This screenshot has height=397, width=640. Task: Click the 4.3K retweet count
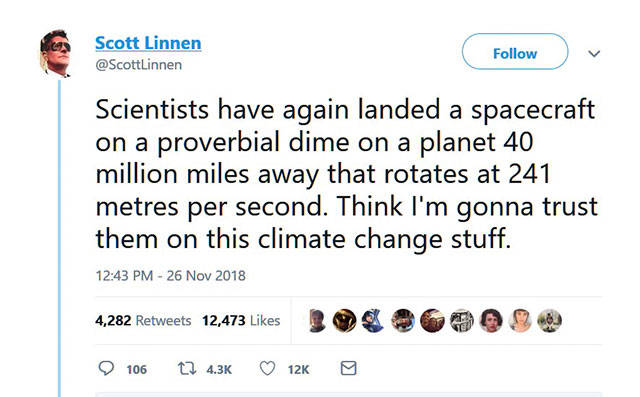pyautogui.click(x=219, y=370)
